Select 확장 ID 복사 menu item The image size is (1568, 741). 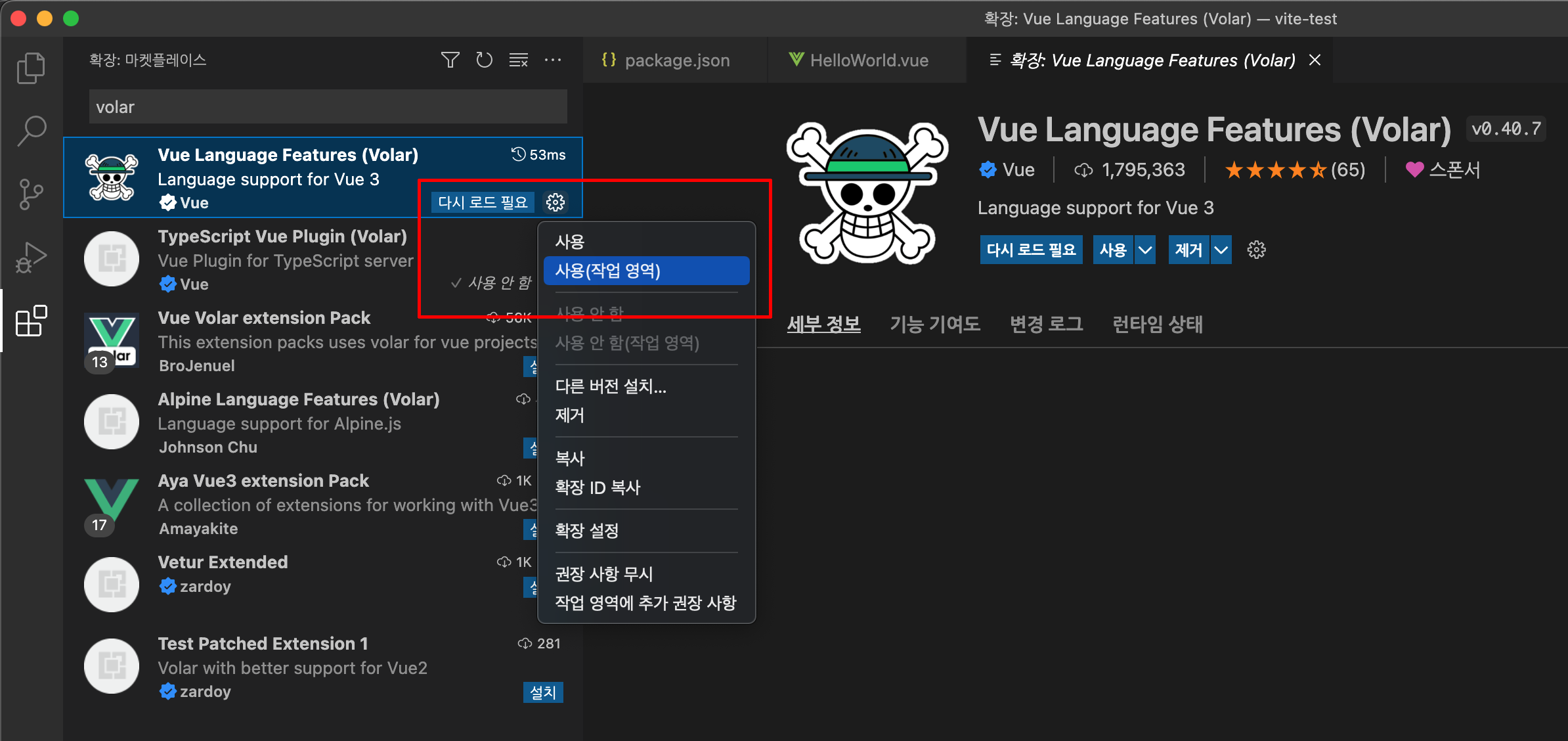point(598,487)
